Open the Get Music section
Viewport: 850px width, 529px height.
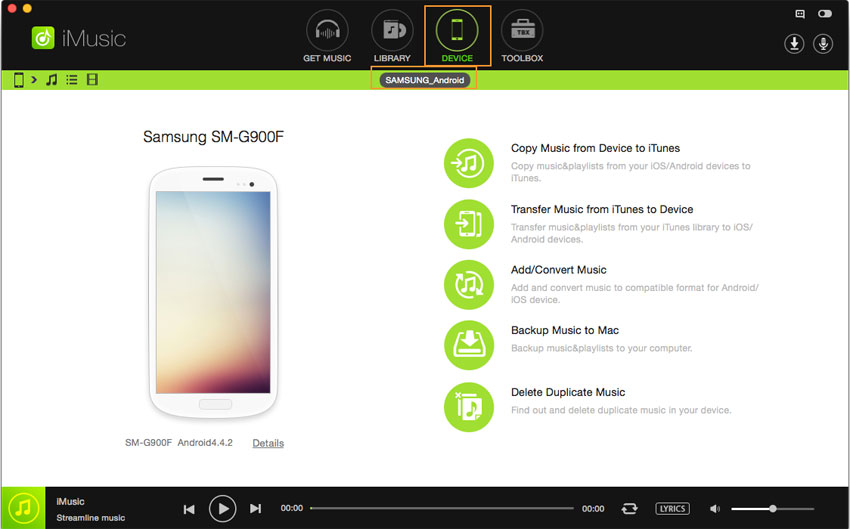(327, 34)
